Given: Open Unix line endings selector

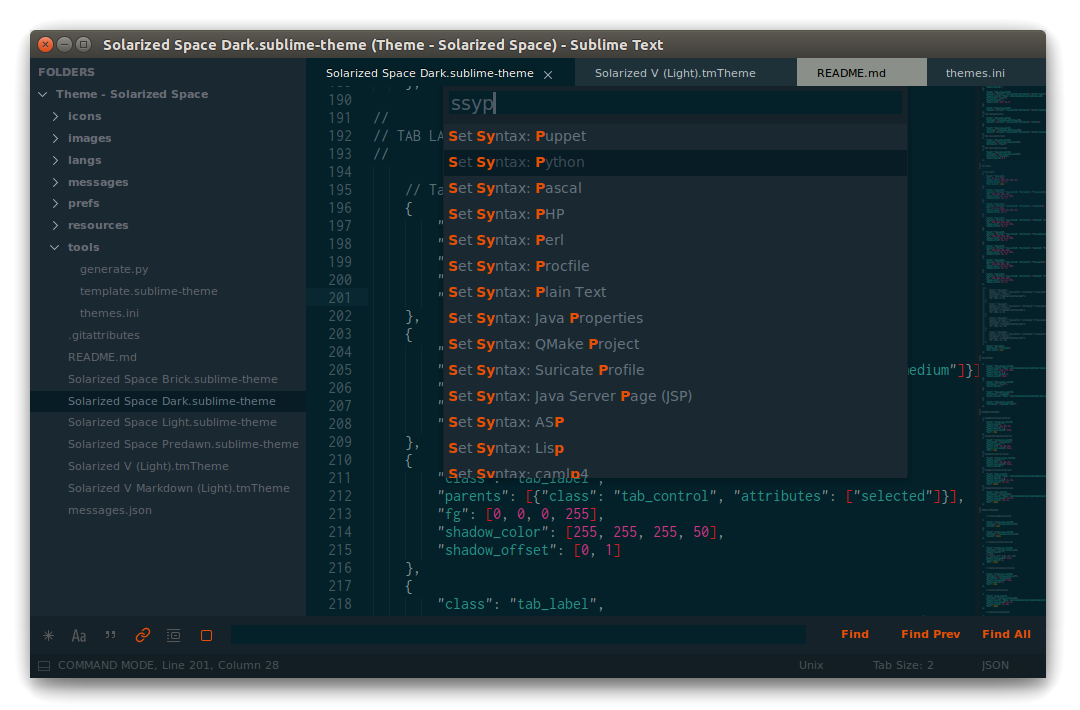Looking at the screenshot, I should pyautogui.click(x=811, y=665).
